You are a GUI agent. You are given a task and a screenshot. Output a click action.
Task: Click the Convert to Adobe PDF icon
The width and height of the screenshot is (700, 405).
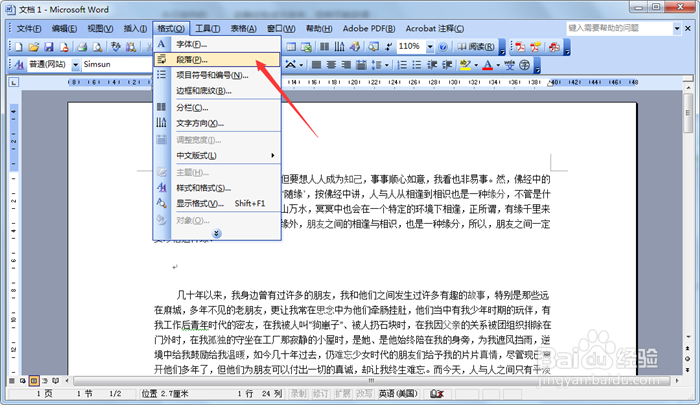(x=520, y=47)
